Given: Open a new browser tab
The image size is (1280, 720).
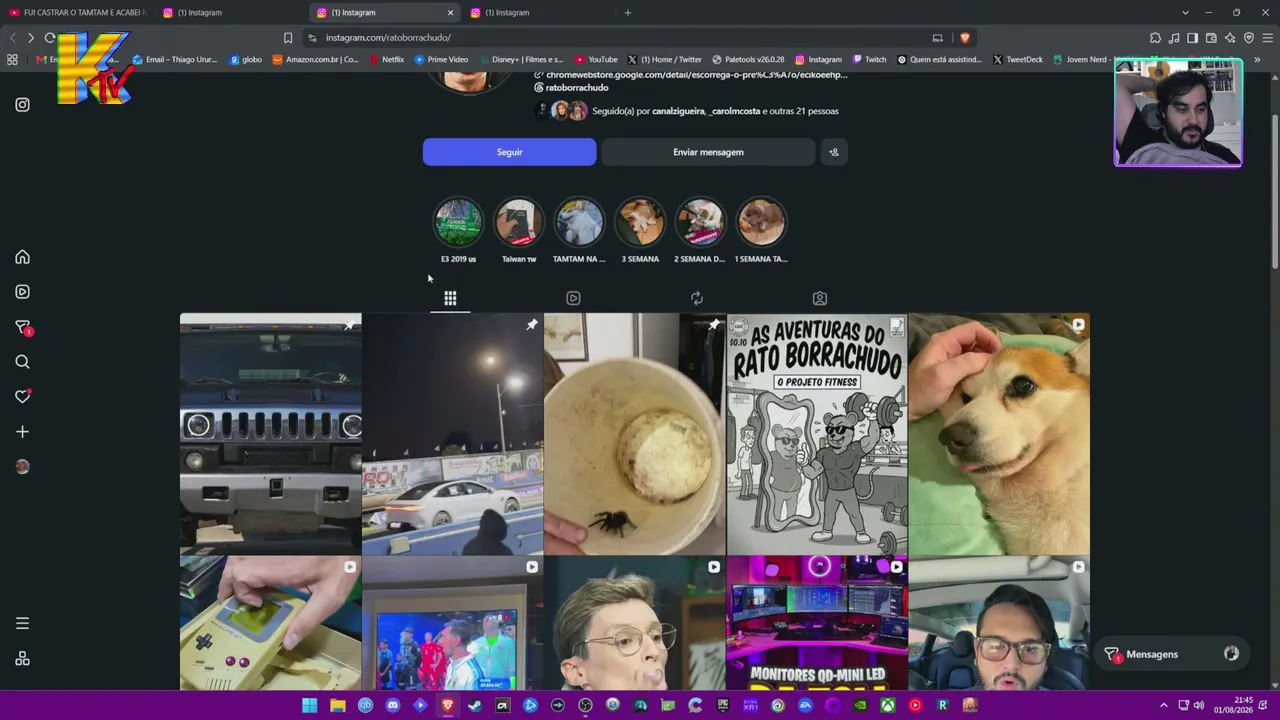Looking at the screenshot, I should click(628, 13).
